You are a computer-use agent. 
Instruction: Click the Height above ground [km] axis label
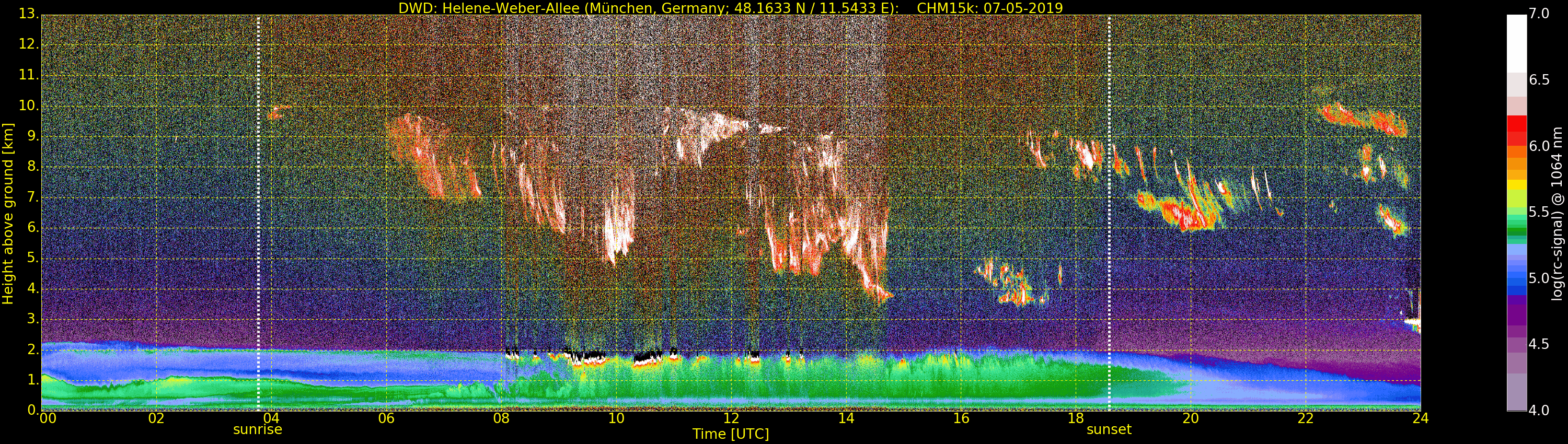point(8,214)
